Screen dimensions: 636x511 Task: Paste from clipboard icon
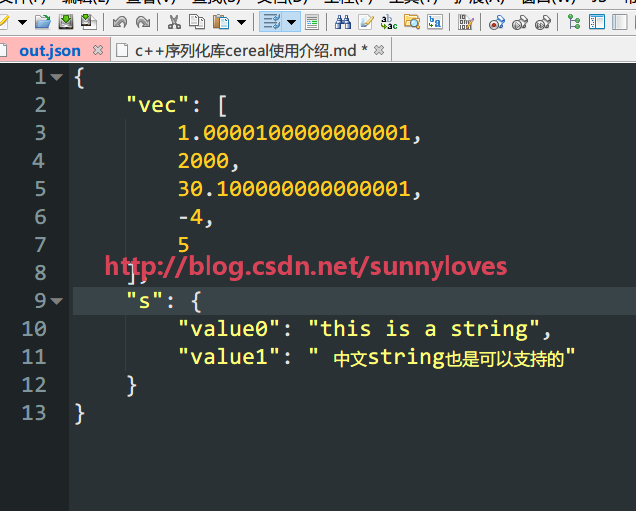pos(221,22)
